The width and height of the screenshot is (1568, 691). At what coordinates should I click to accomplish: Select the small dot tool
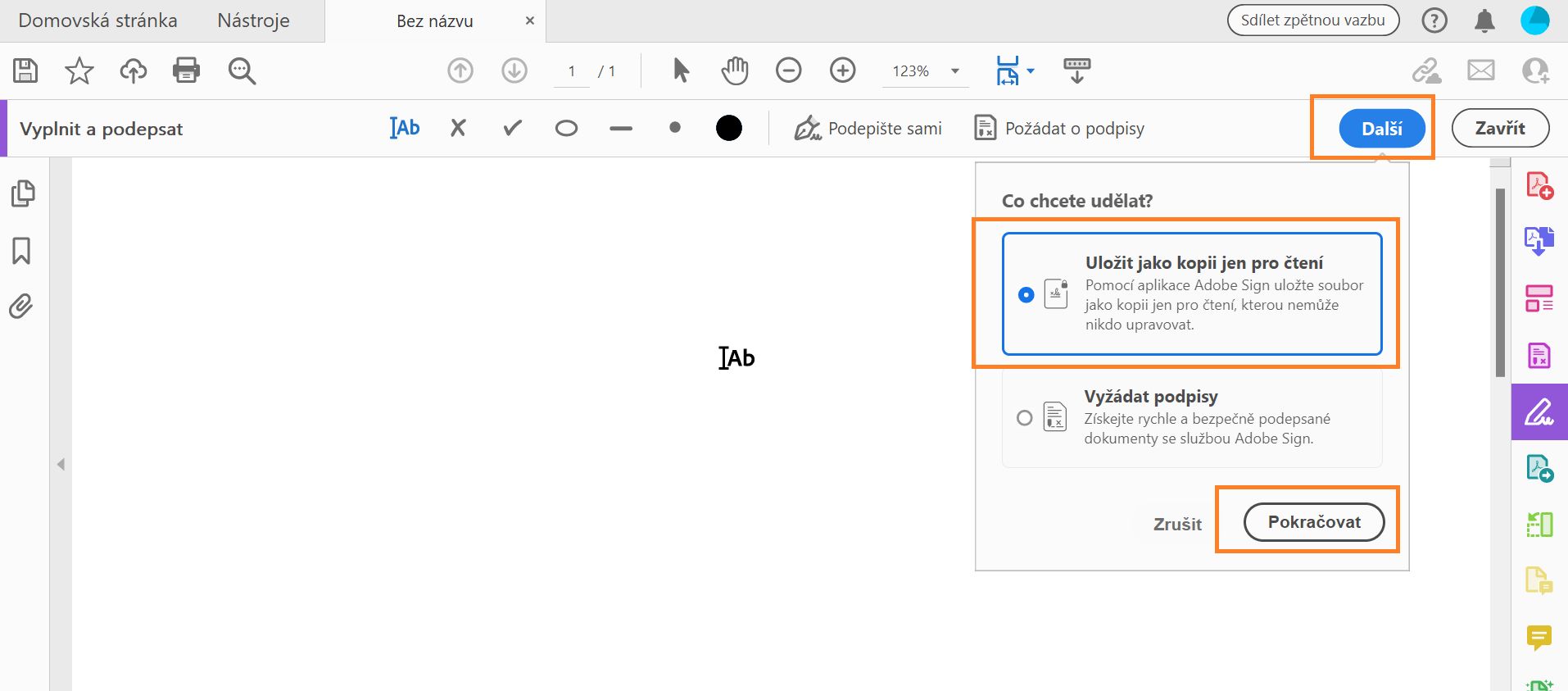pos(675,128)
